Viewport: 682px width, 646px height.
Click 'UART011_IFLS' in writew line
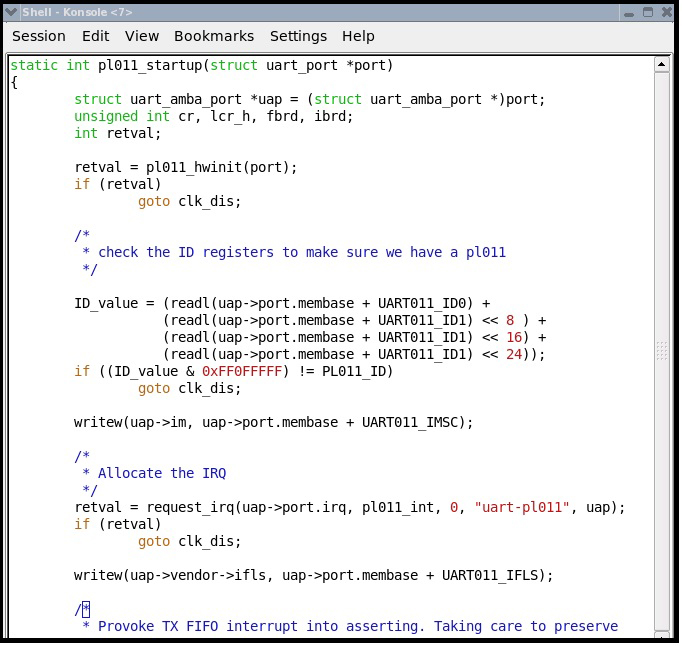[490, 575]
